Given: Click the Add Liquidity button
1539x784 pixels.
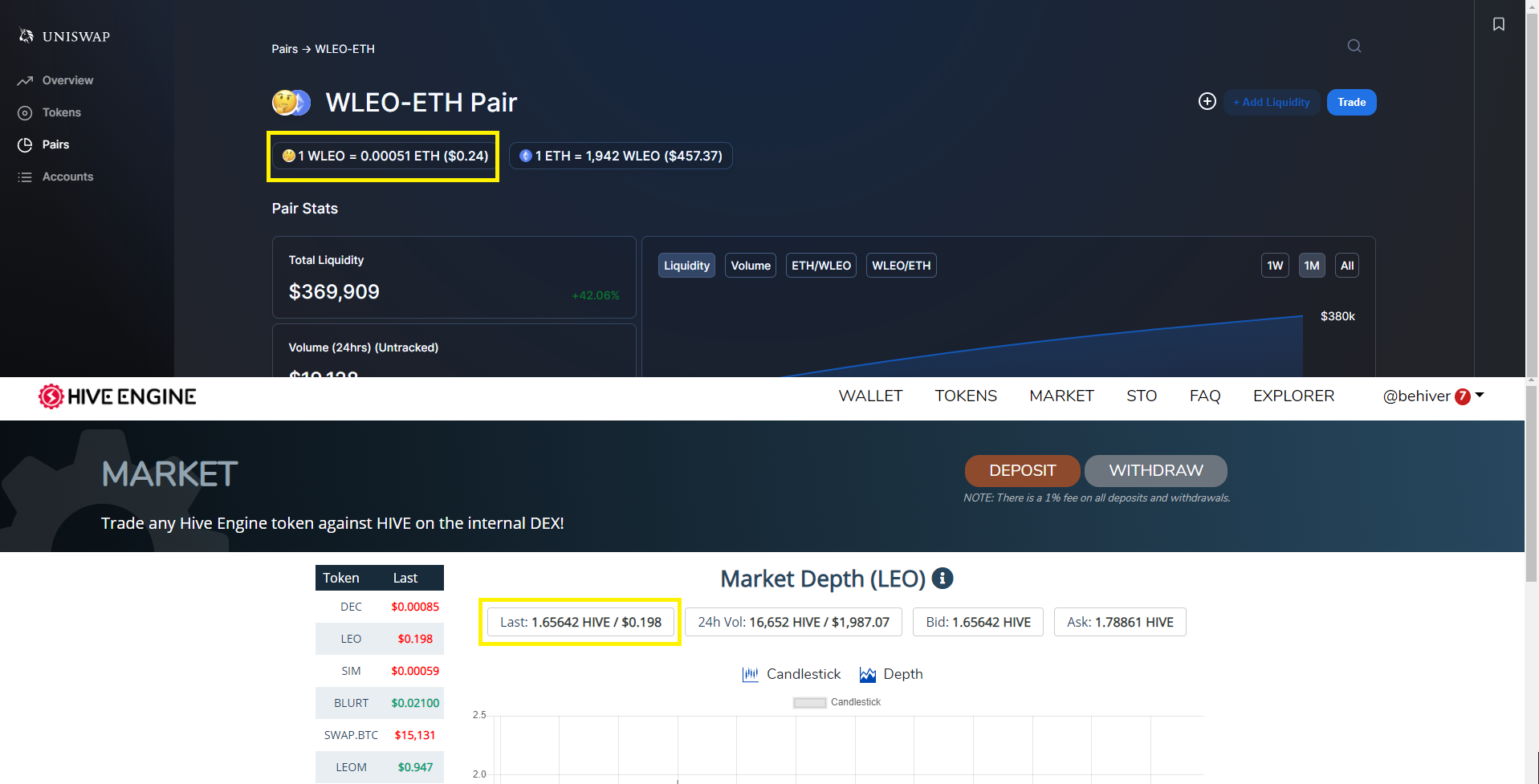Looking at the screenshot, I should [x=1272, y=102].
